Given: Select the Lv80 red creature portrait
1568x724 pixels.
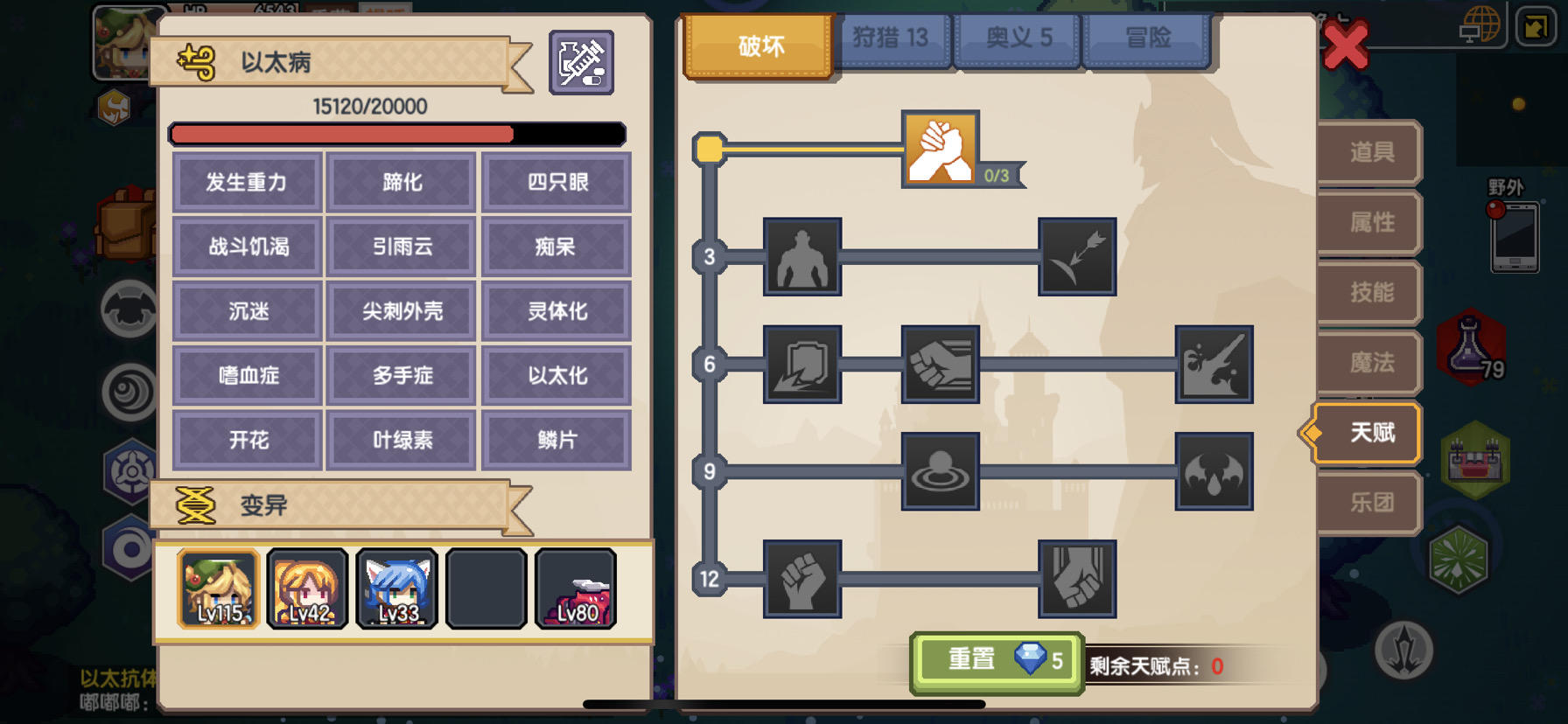Looking at the screenshot, I should (x=576, y=588).
